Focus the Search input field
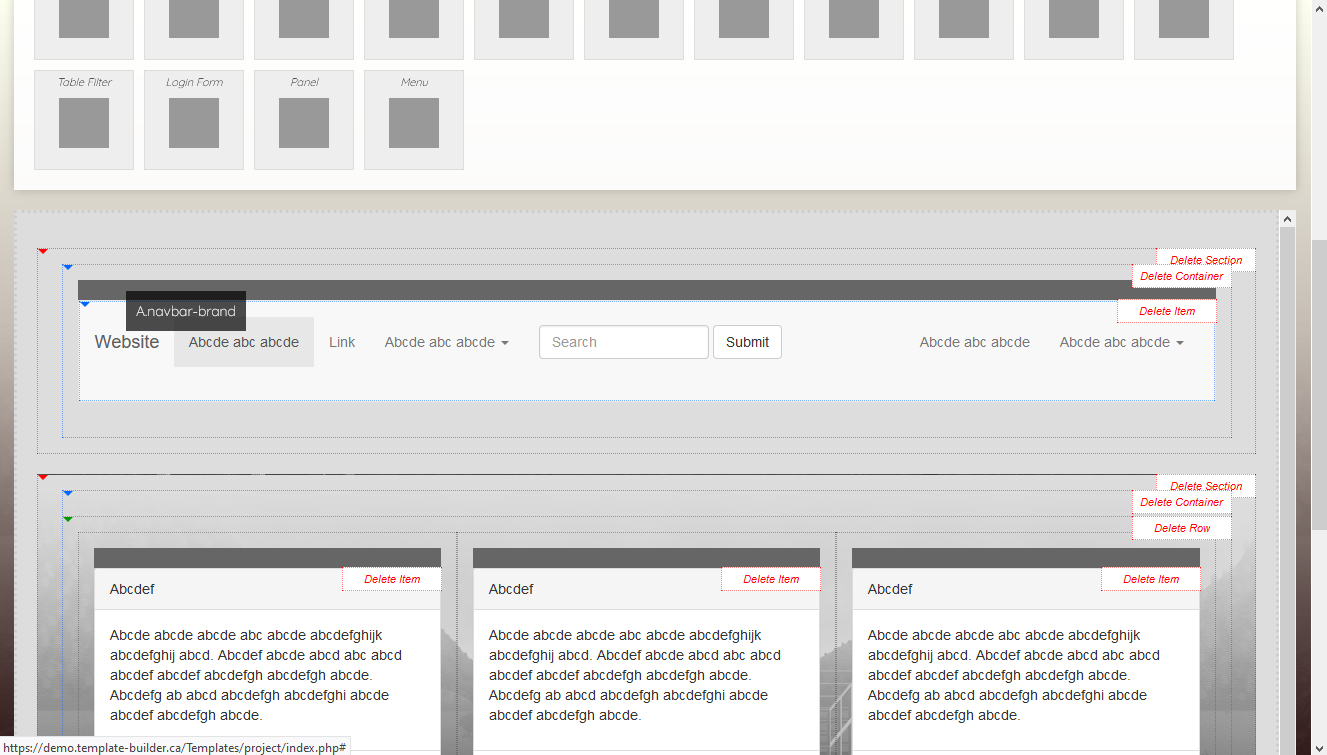The width and height of the screenshot is (1327, 755). 623,342
